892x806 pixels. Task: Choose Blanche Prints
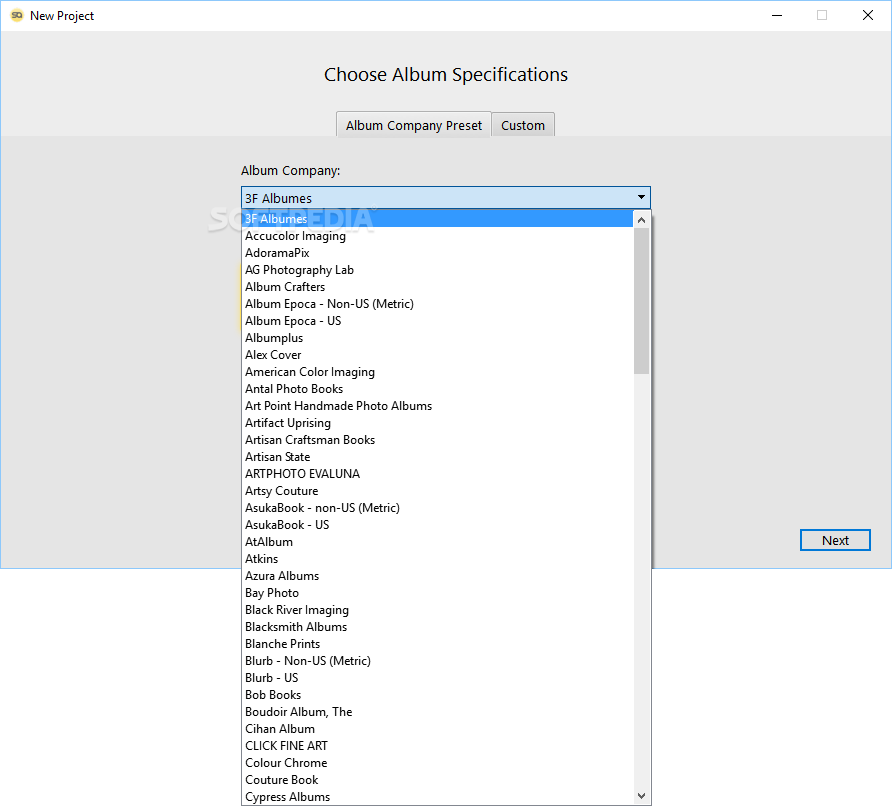point(437,644)
